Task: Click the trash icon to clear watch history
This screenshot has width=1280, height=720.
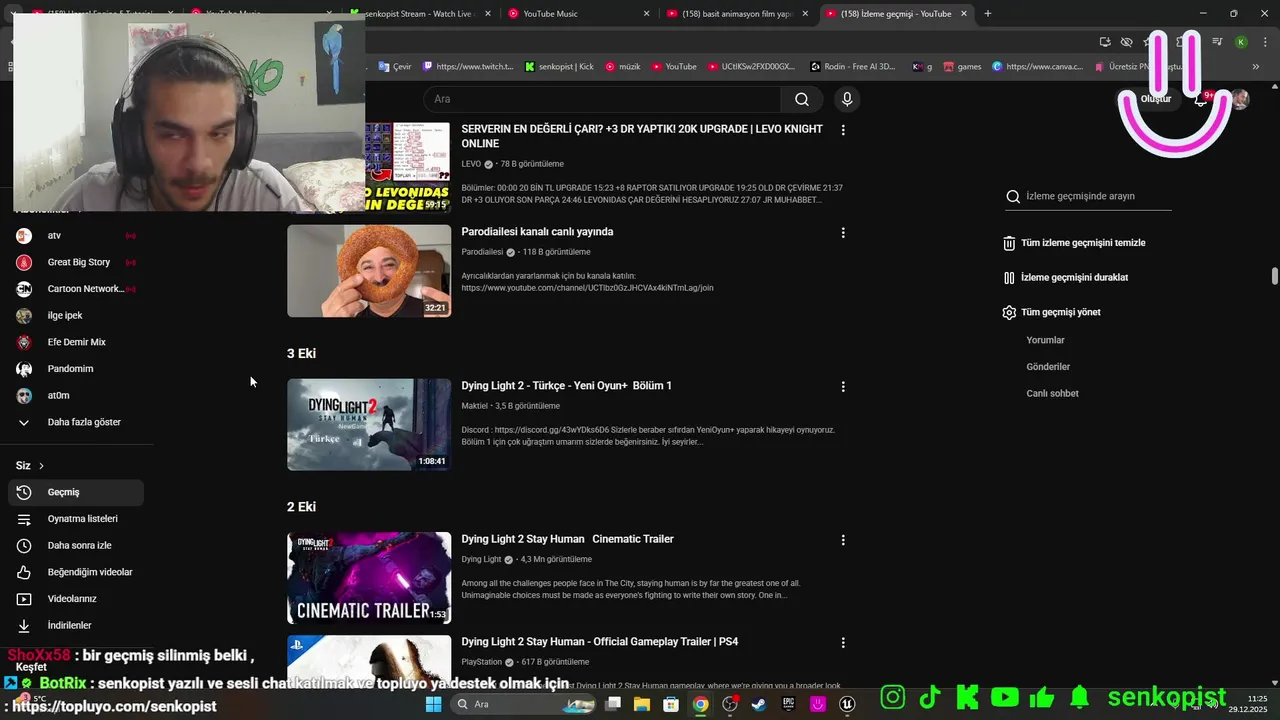Action: click(x=1009, y=243)
